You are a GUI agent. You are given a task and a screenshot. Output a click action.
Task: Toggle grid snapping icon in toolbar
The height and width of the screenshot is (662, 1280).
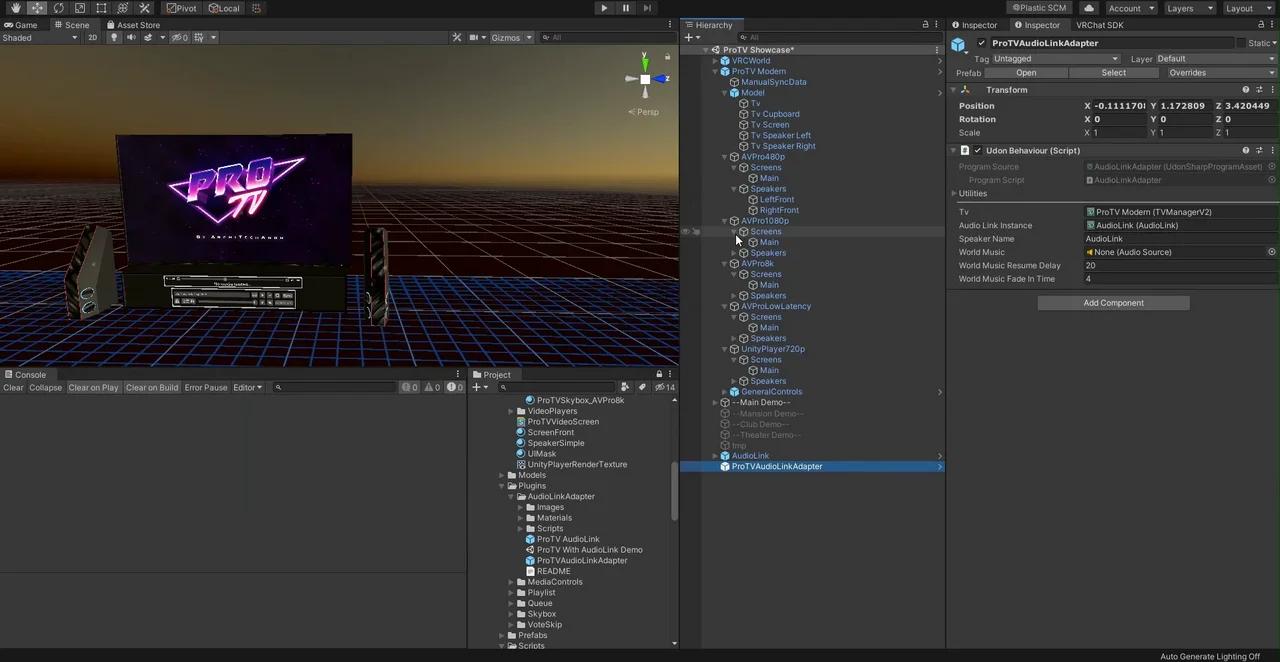click(x=256, y=8)
